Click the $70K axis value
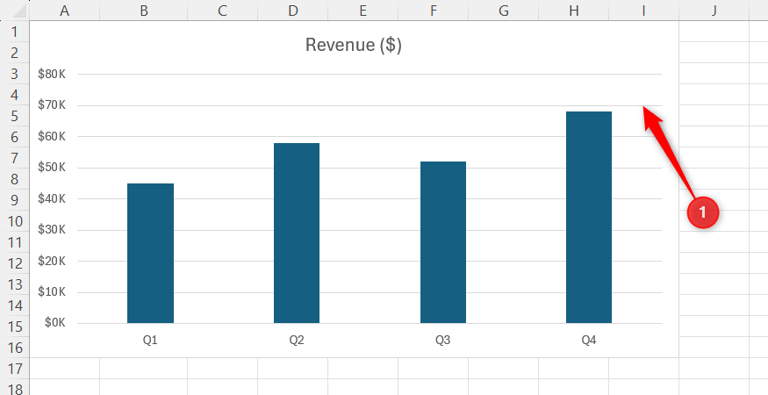768x395 pixels. [x=51, y=105]
